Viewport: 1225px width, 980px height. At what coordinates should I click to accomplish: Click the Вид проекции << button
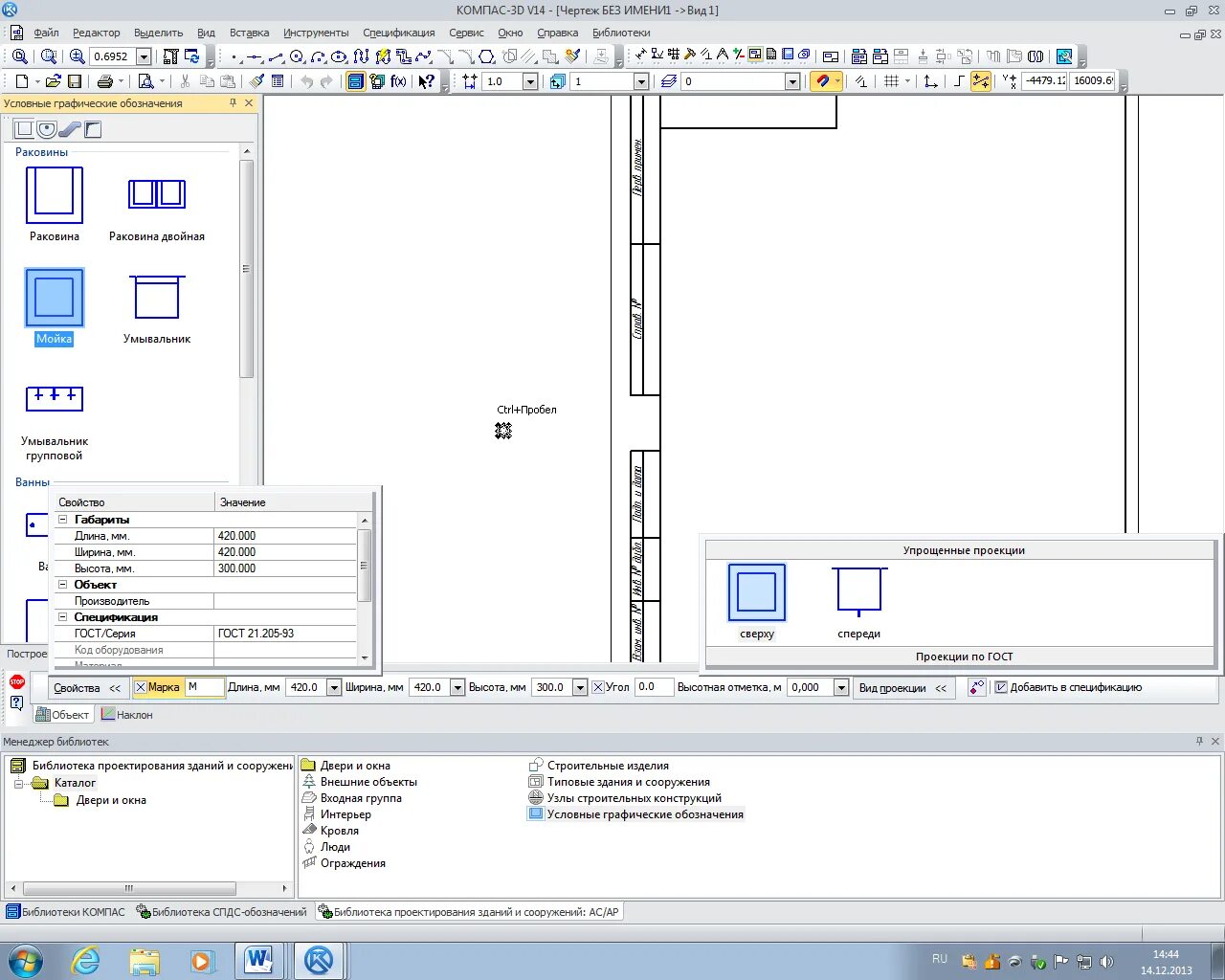click(x=902, y=687)
